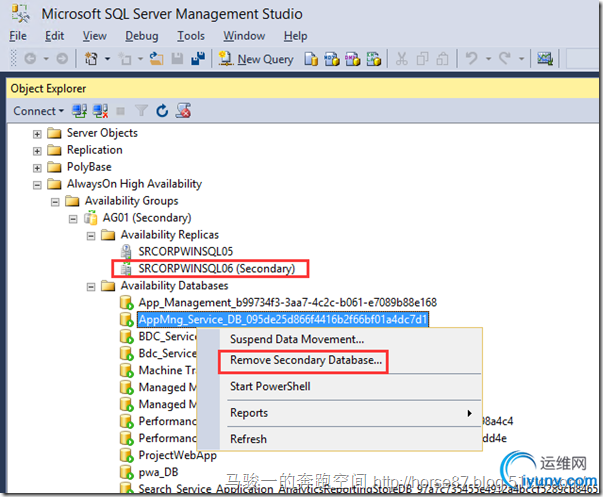Open the Redo dropdown arrow
The image size is (603, 497).
pyautogui.click(x=521, y=59)
